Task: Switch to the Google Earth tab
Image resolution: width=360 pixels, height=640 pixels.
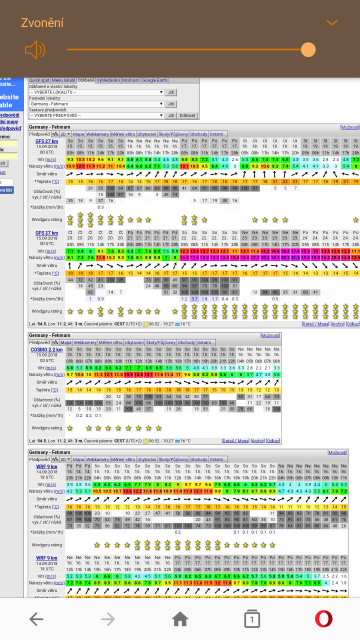Action: 155,80
